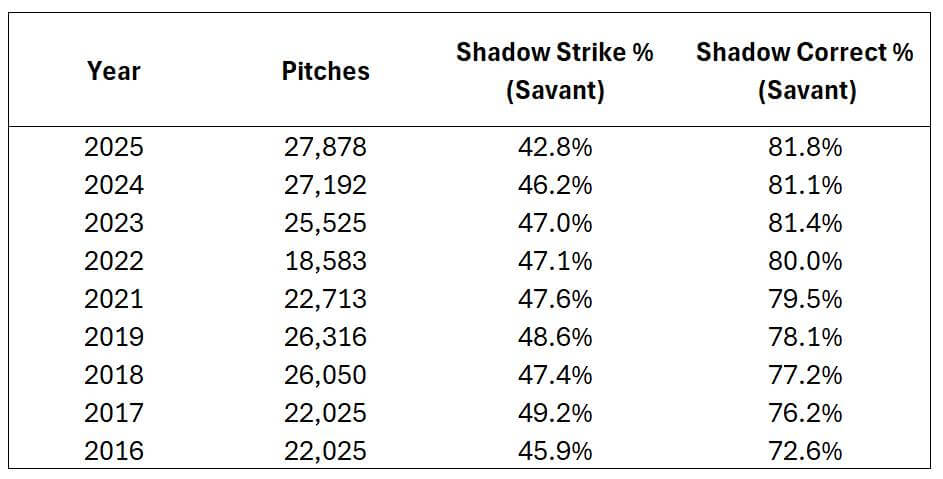This screenshot has width=943, height=479.
Task: Click the 2021 year cell
Action: click(x=113, y=299)
